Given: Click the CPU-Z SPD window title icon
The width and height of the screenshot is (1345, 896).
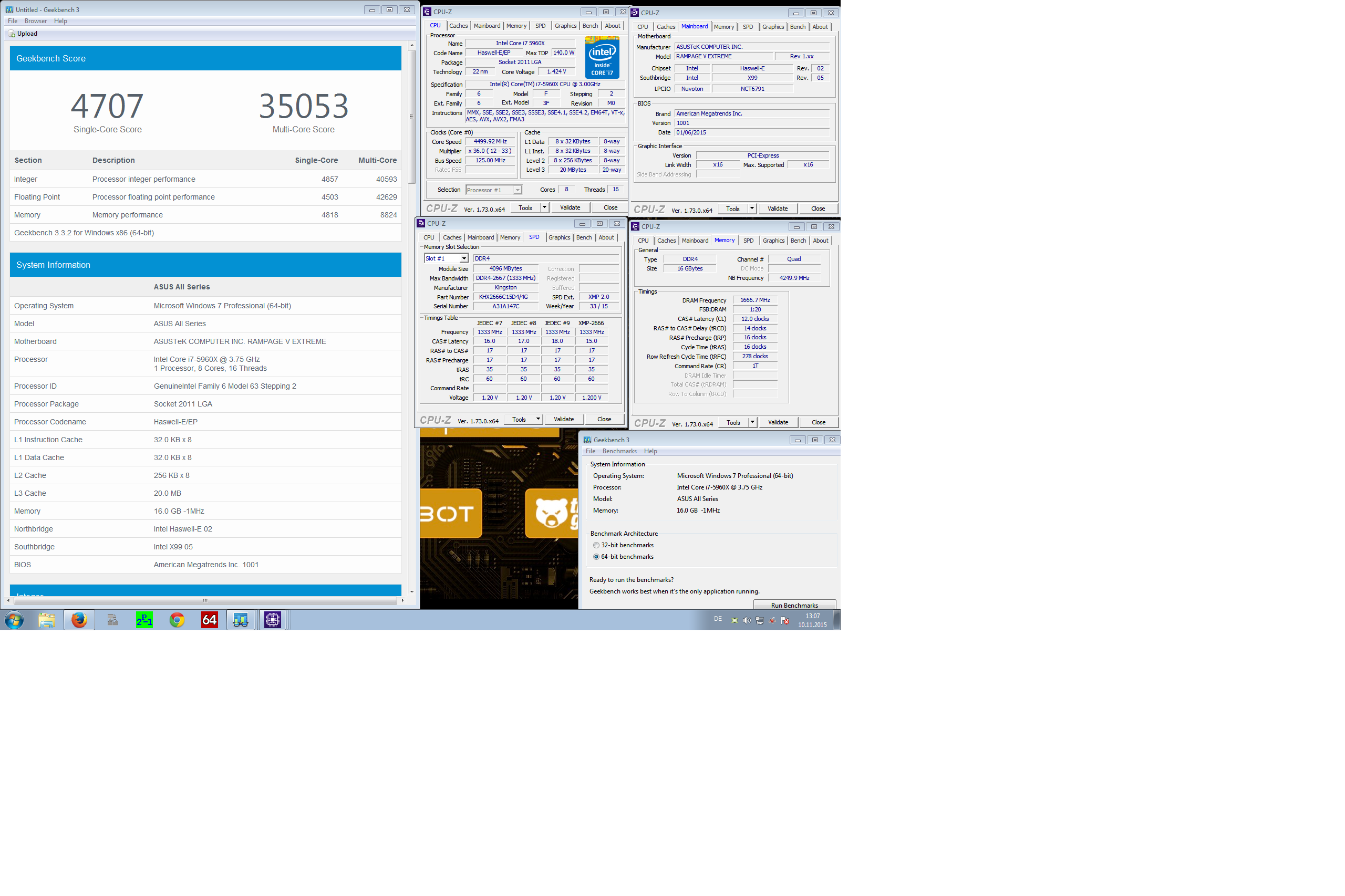Looking at the screenshot, I should click(x=421, y=223).
